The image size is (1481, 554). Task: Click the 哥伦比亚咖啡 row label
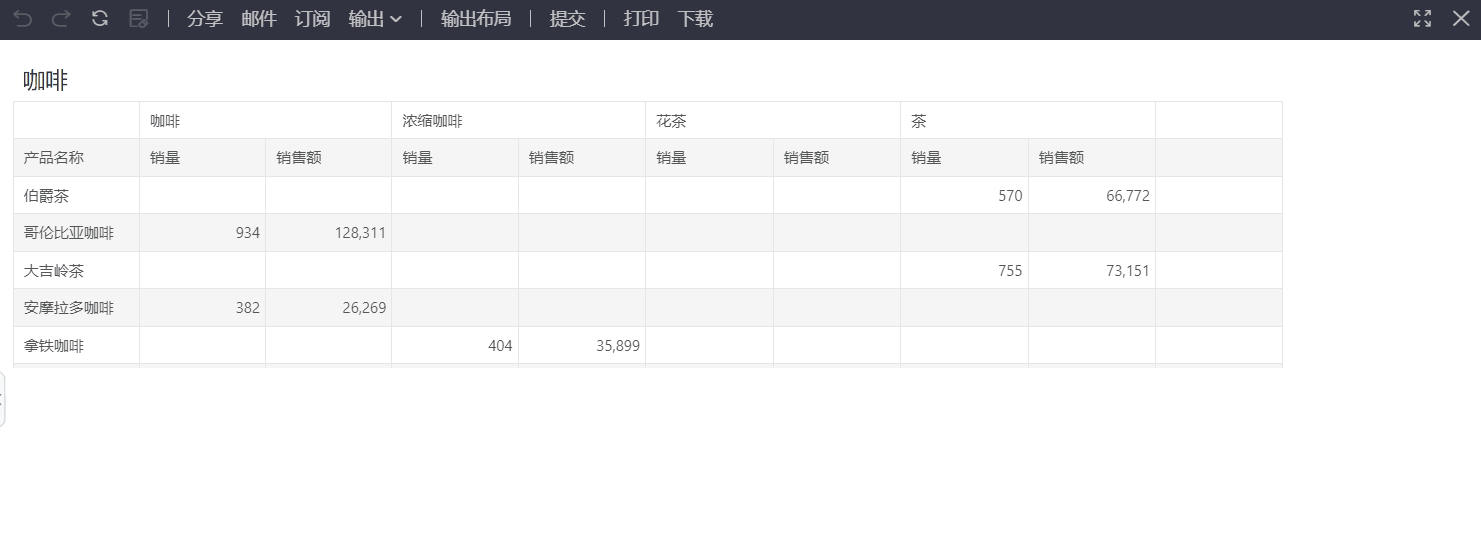(69, 233)
